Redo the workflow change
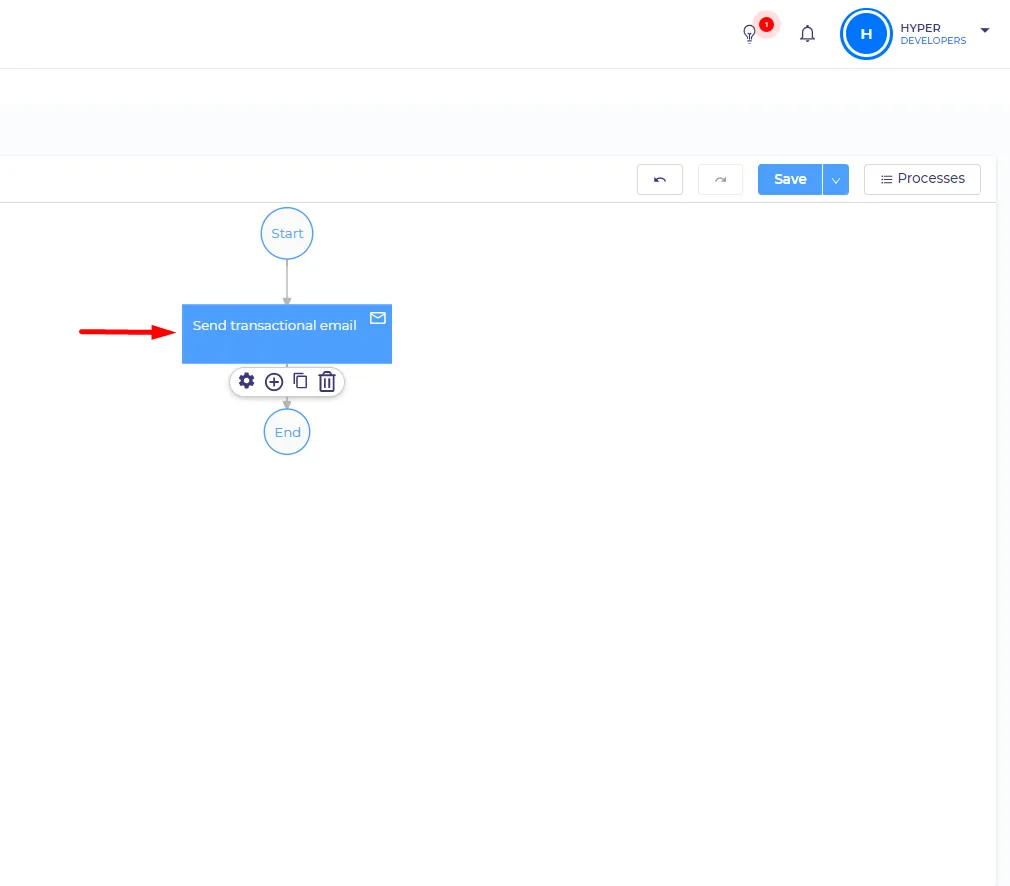The height and width of the screenshot is (886, 1010). coord(720,179)
